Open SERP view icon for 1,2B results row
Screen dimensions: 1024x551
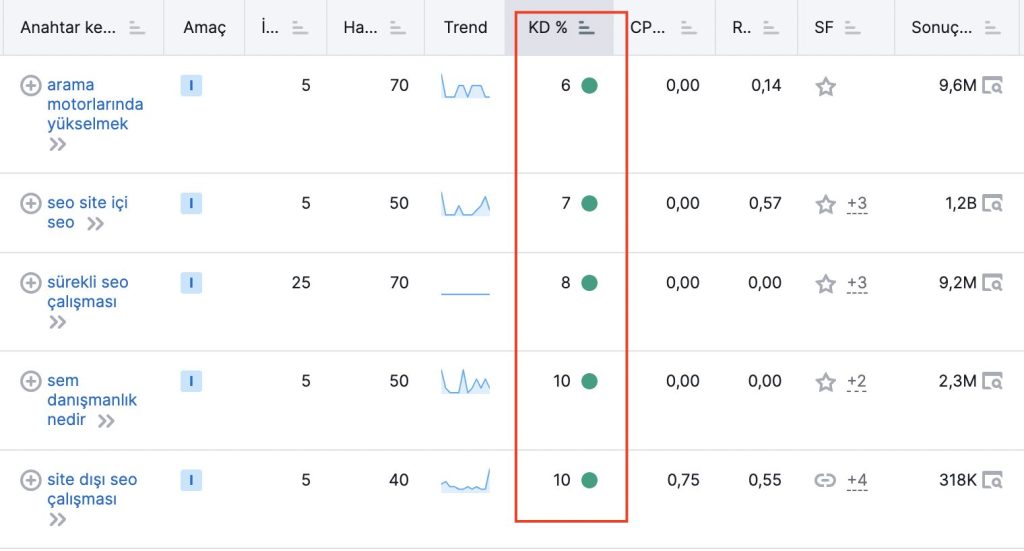tap(992, 204)
